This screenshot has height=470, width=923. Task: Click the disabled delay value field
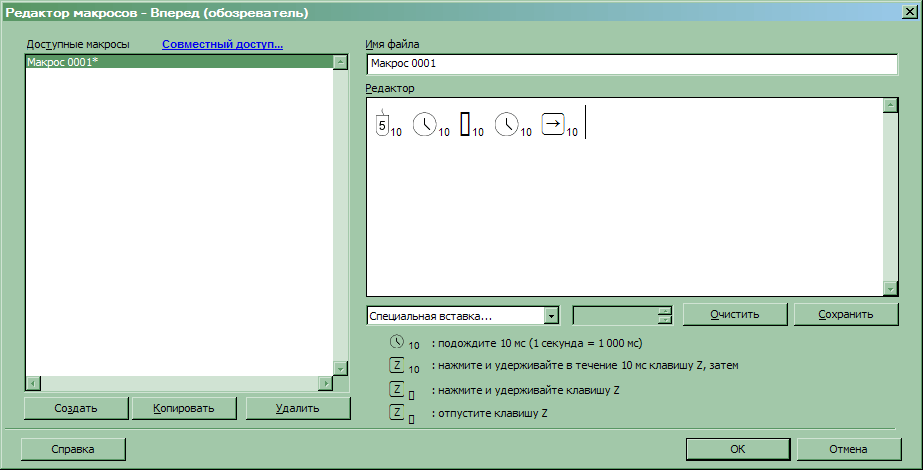pyautogui.click(x=616, y=316)
